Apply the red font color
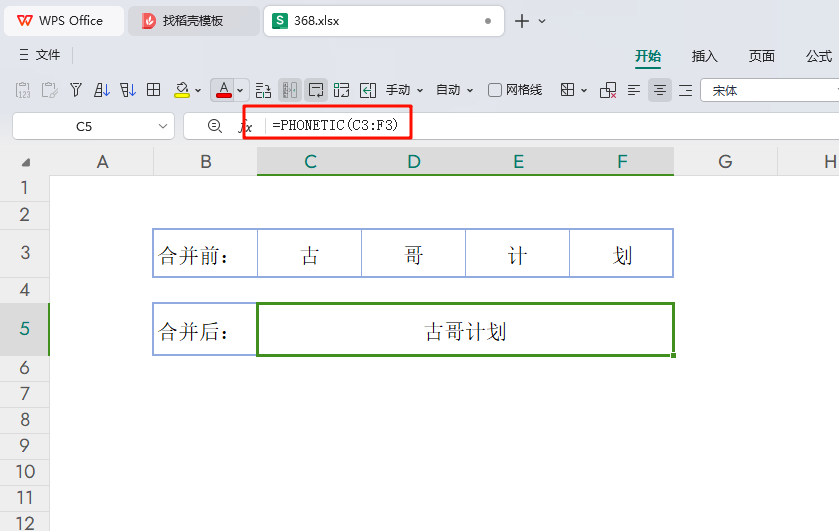This screenshot has width=839, height=531. (224, 90)
